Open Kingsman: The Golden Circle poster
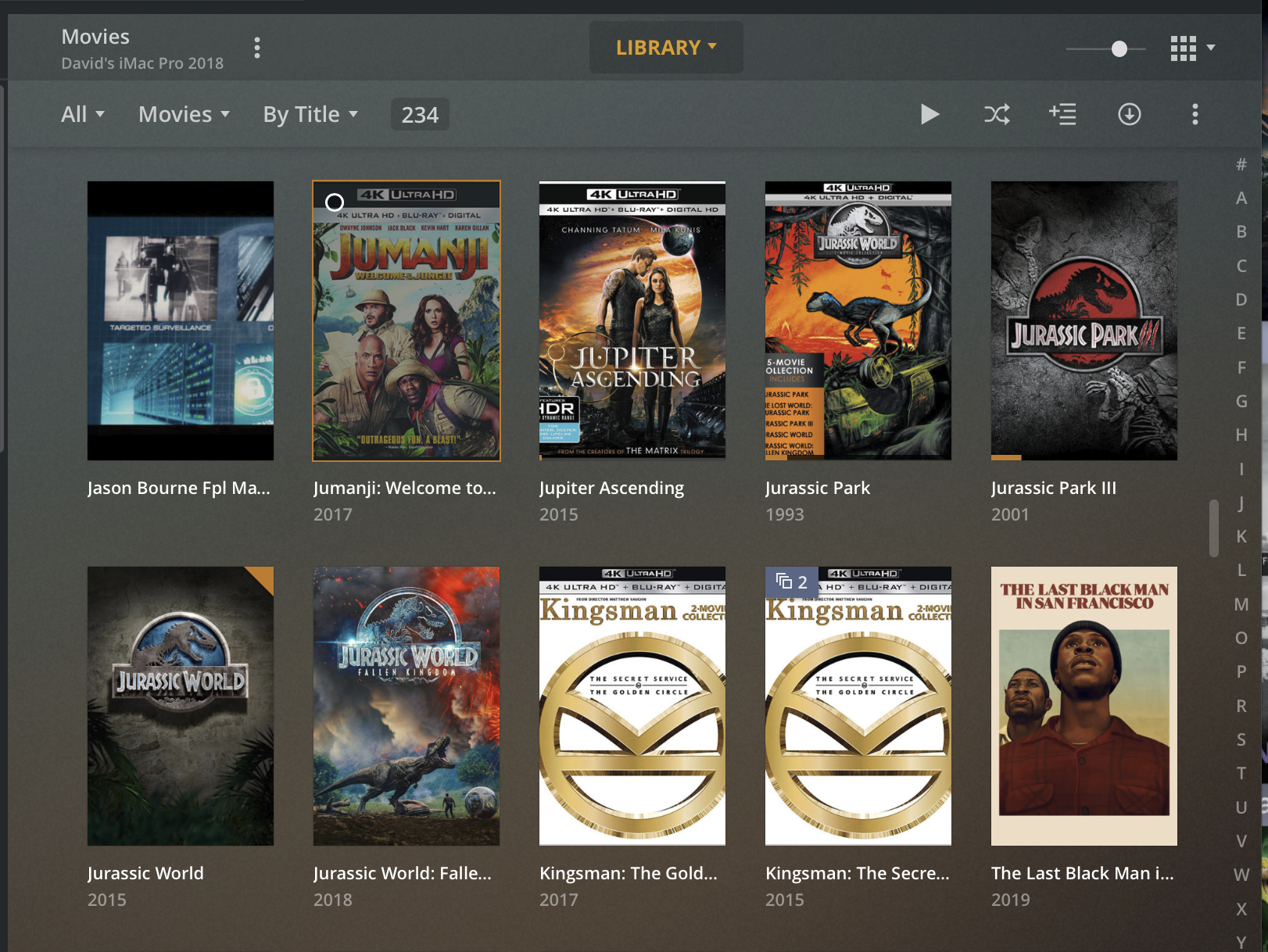 pyautogui.click(x=632, y=706)
